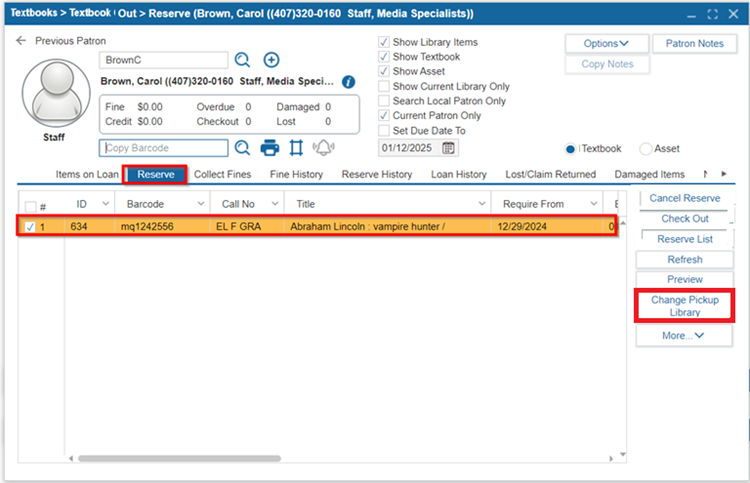Select the Asset radio button

(x=646, y=149)
